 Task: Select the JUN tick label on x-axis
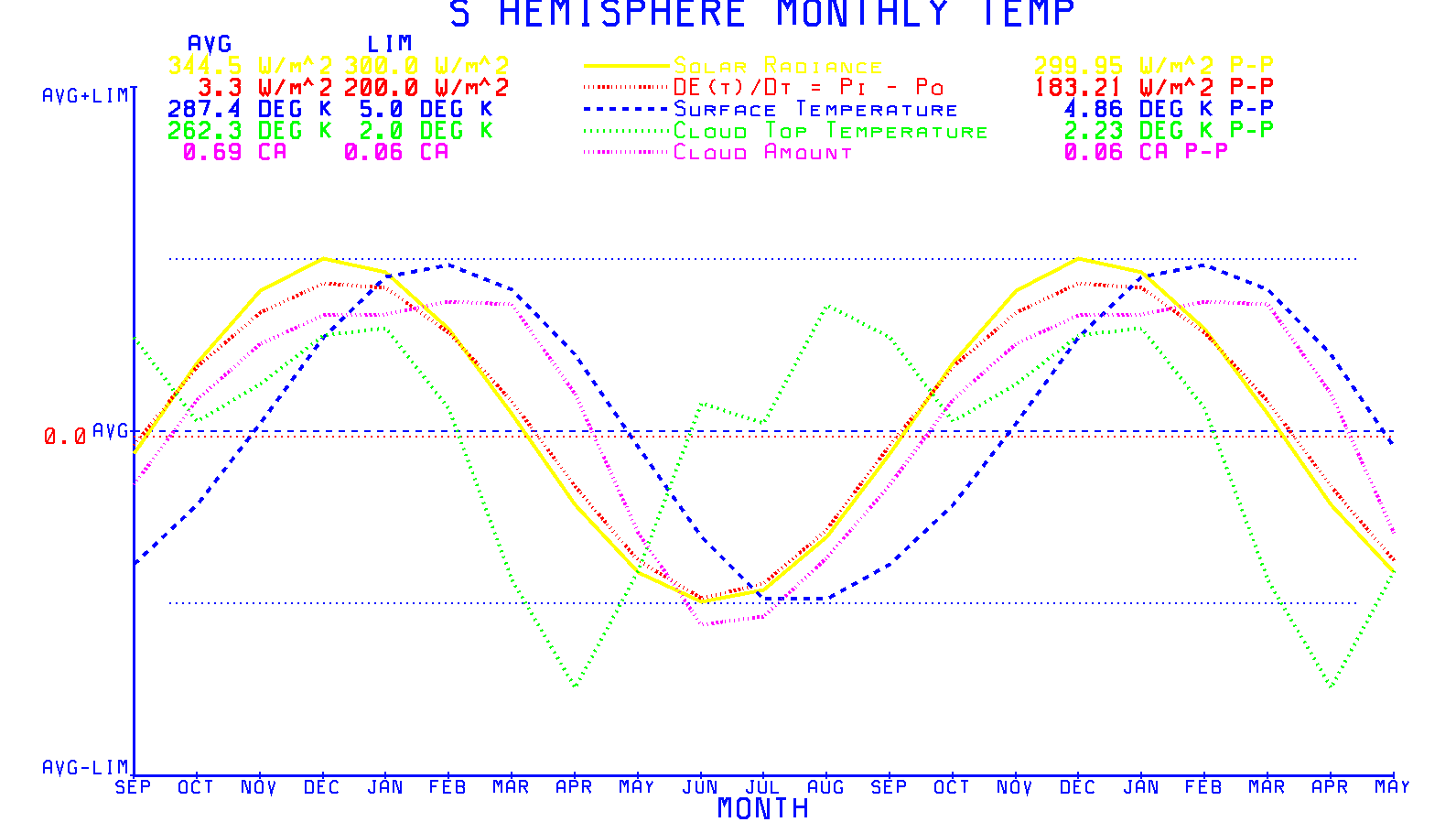700,787
